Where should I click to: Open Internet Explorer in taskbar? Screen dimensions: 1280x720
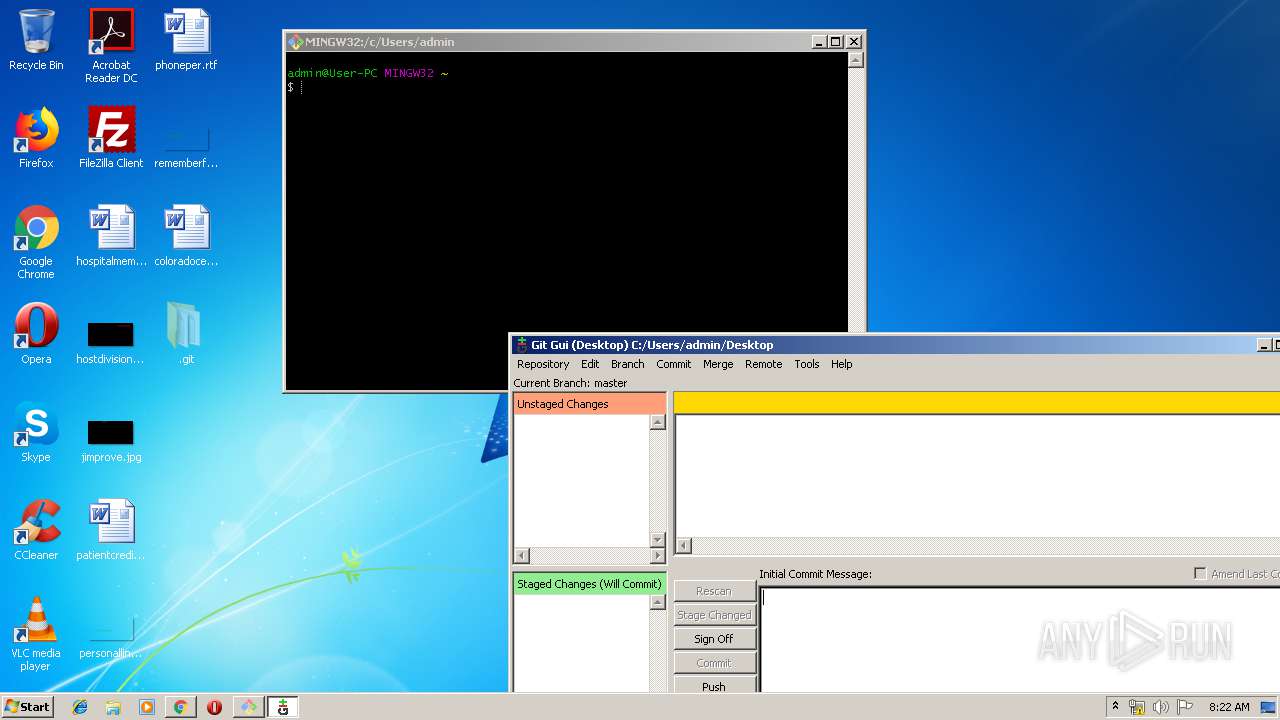pyautogui.click(x=80, y=707)
